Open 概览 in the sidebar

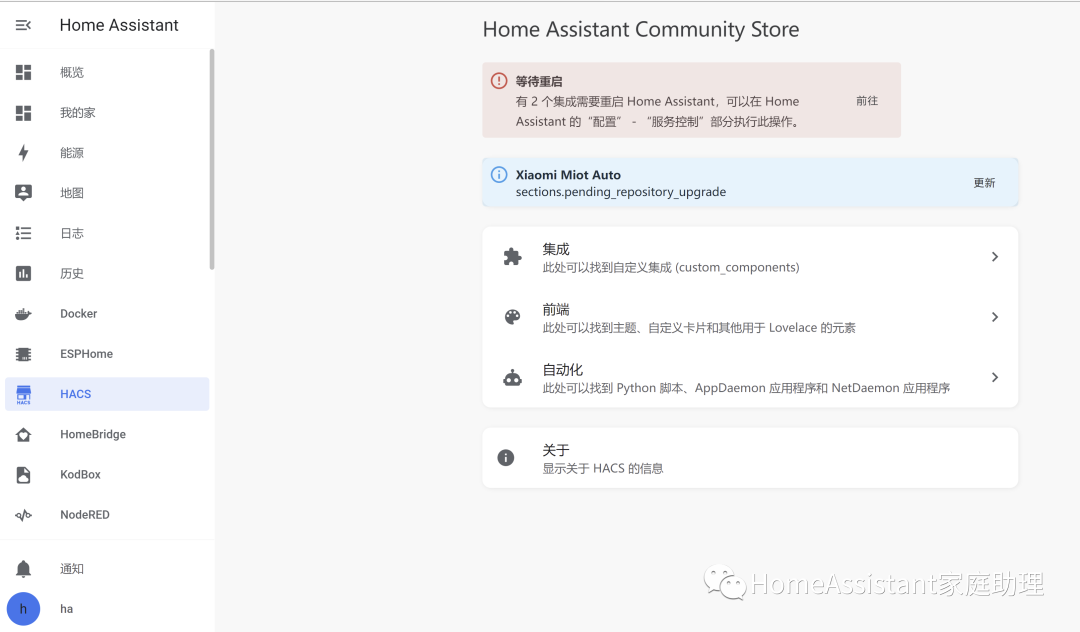click(x=107, y=72)
